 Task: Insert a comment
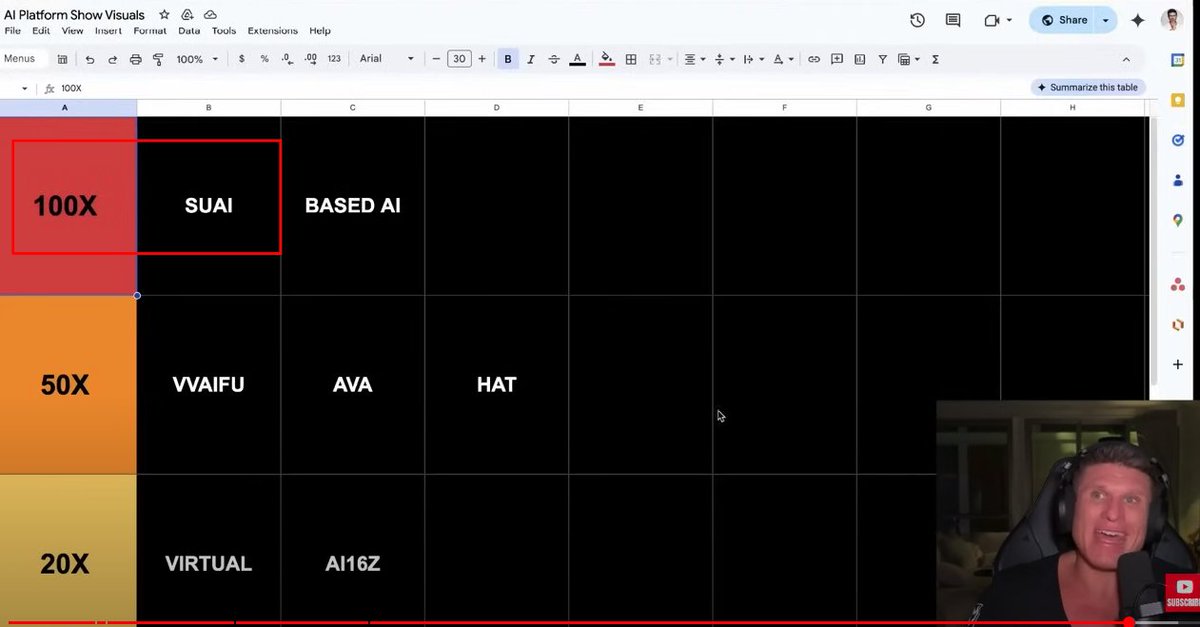(x=837, y=59)
